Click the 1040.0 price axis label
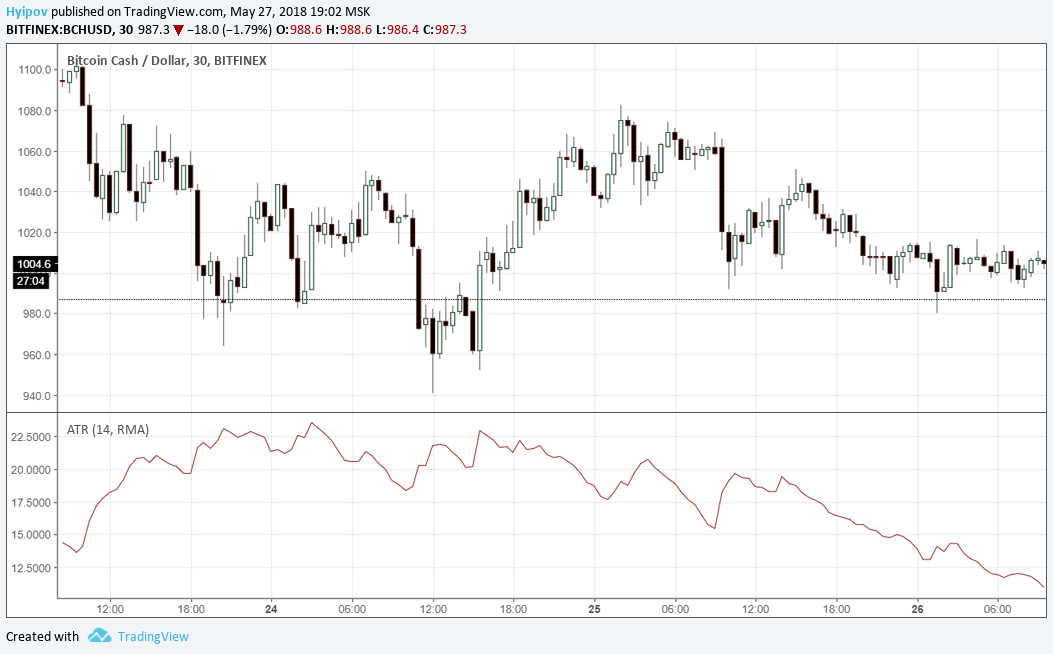This screenshot has height=654, width=1053. (34, 192)
